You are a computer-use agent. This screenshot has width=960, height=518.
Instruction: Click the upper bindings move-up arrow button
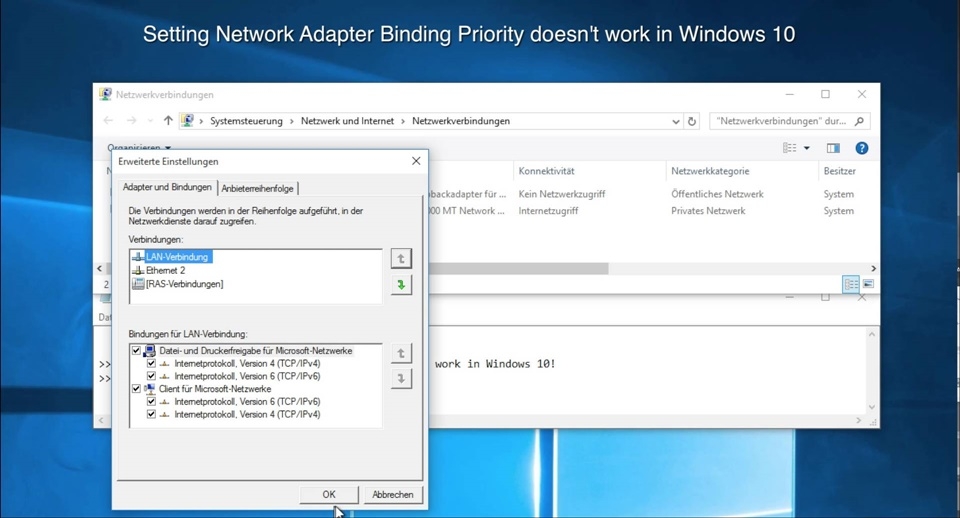pos(401,353)
